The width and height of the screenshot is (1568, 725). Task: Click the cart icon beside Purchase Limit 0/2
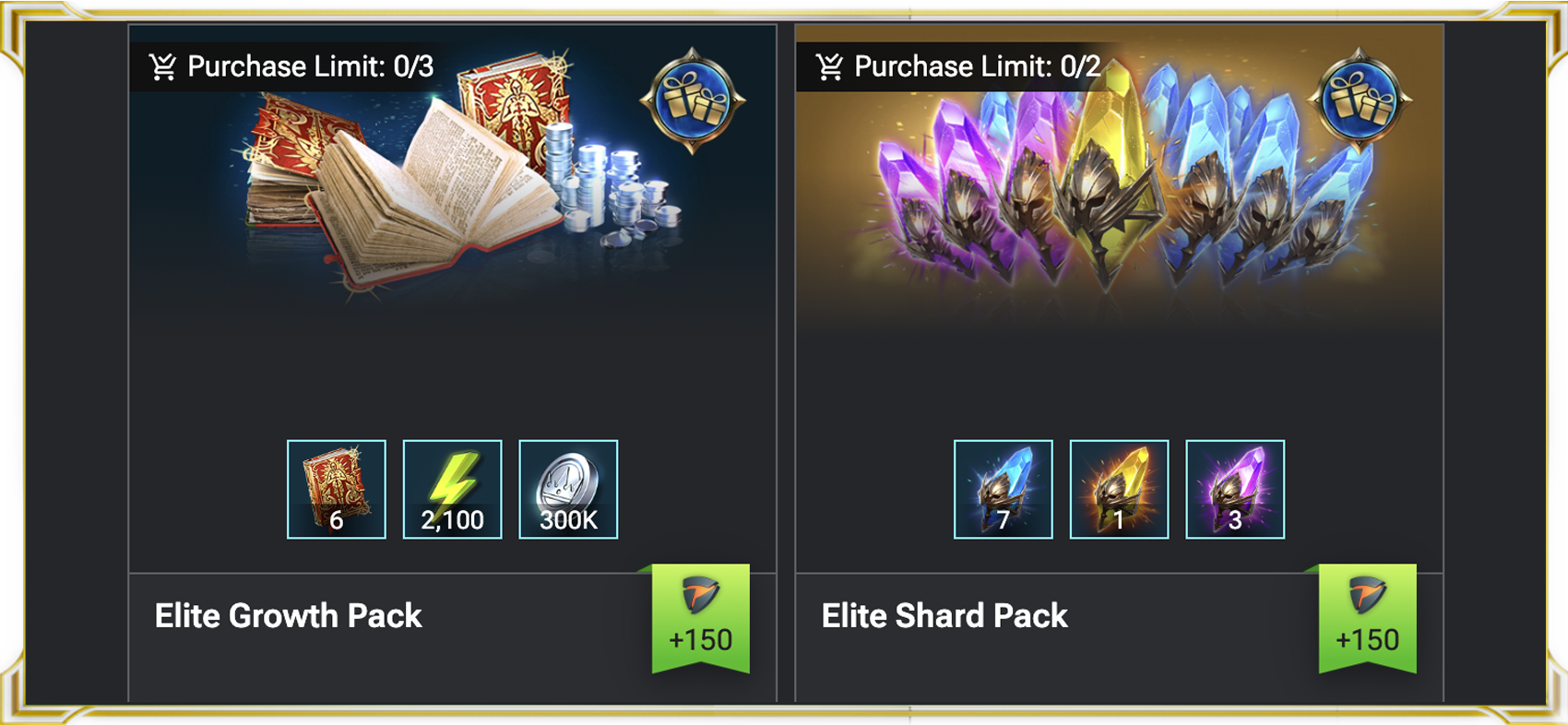(830, 66)
